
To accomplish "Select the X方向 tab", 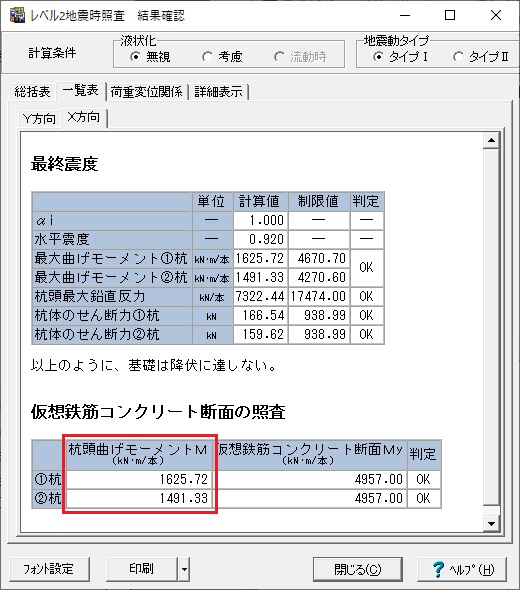I will point(84,117).
